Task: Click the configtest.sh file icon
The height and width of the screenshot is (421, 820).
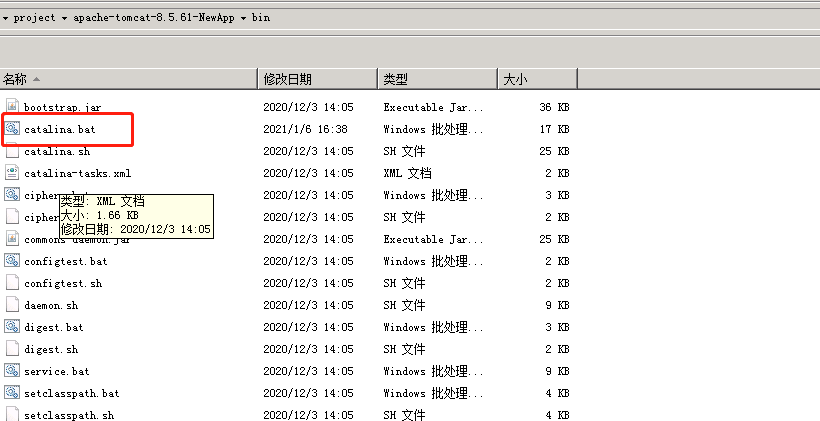Action: pyautogui.click(x=12, y=282)
